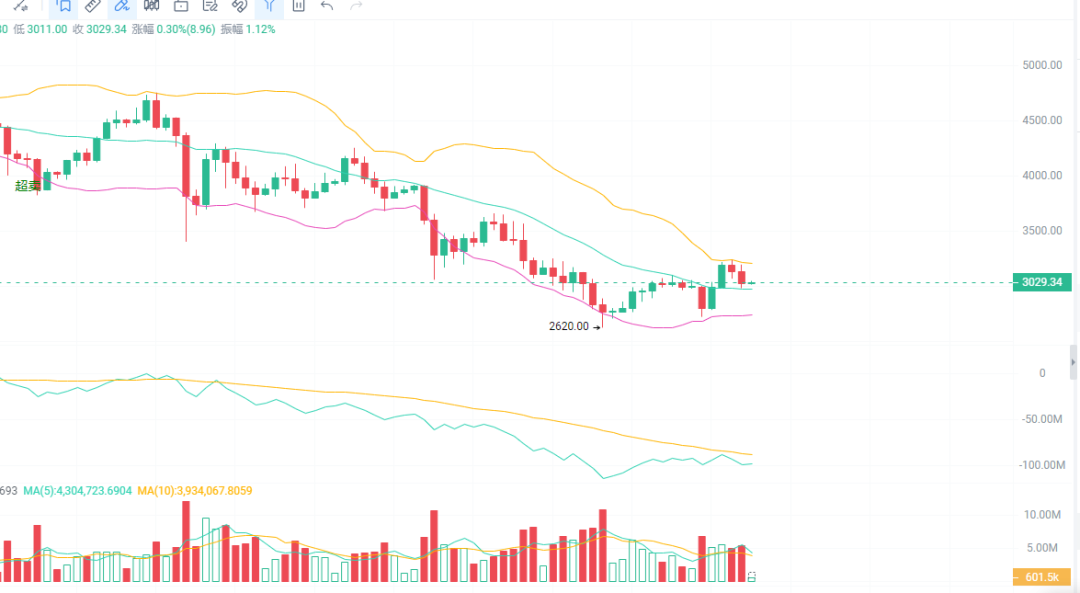Image resolution: width=1080 pixels, height=593 pixels.
Task: Undo the last action with the arrow
Action: [327, 6]
